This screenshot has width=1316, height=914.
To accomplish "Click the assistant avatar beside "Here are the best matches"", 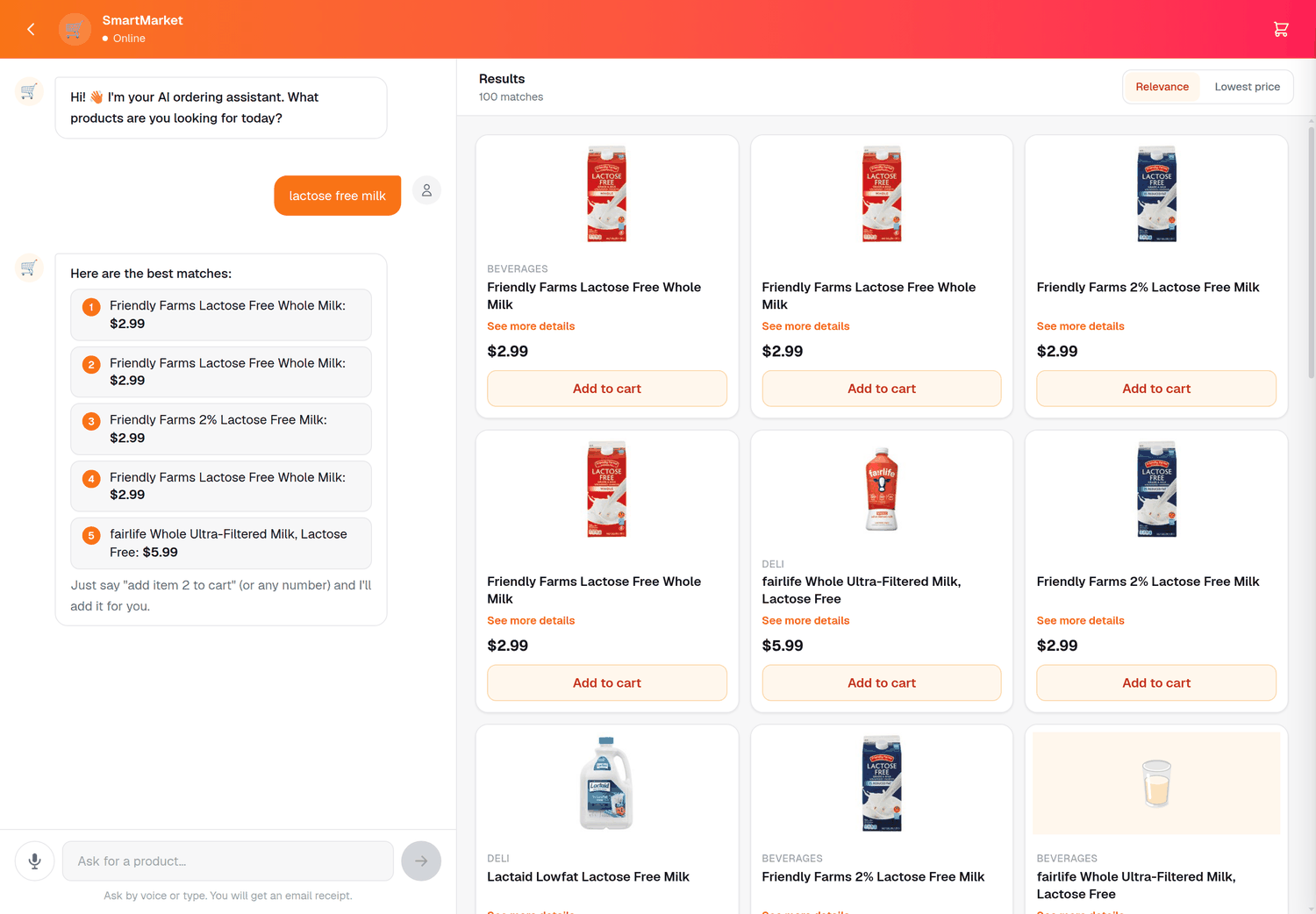I will tap(29, 268).
